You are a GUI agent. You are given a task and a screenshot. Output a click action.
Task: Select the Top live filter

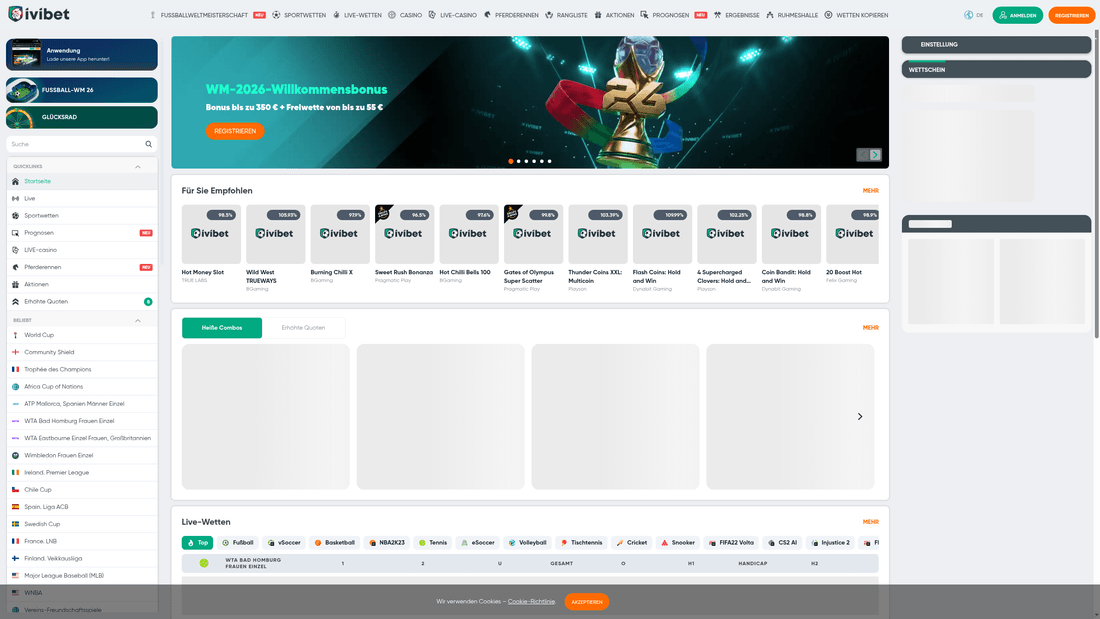tap(197, 543)
